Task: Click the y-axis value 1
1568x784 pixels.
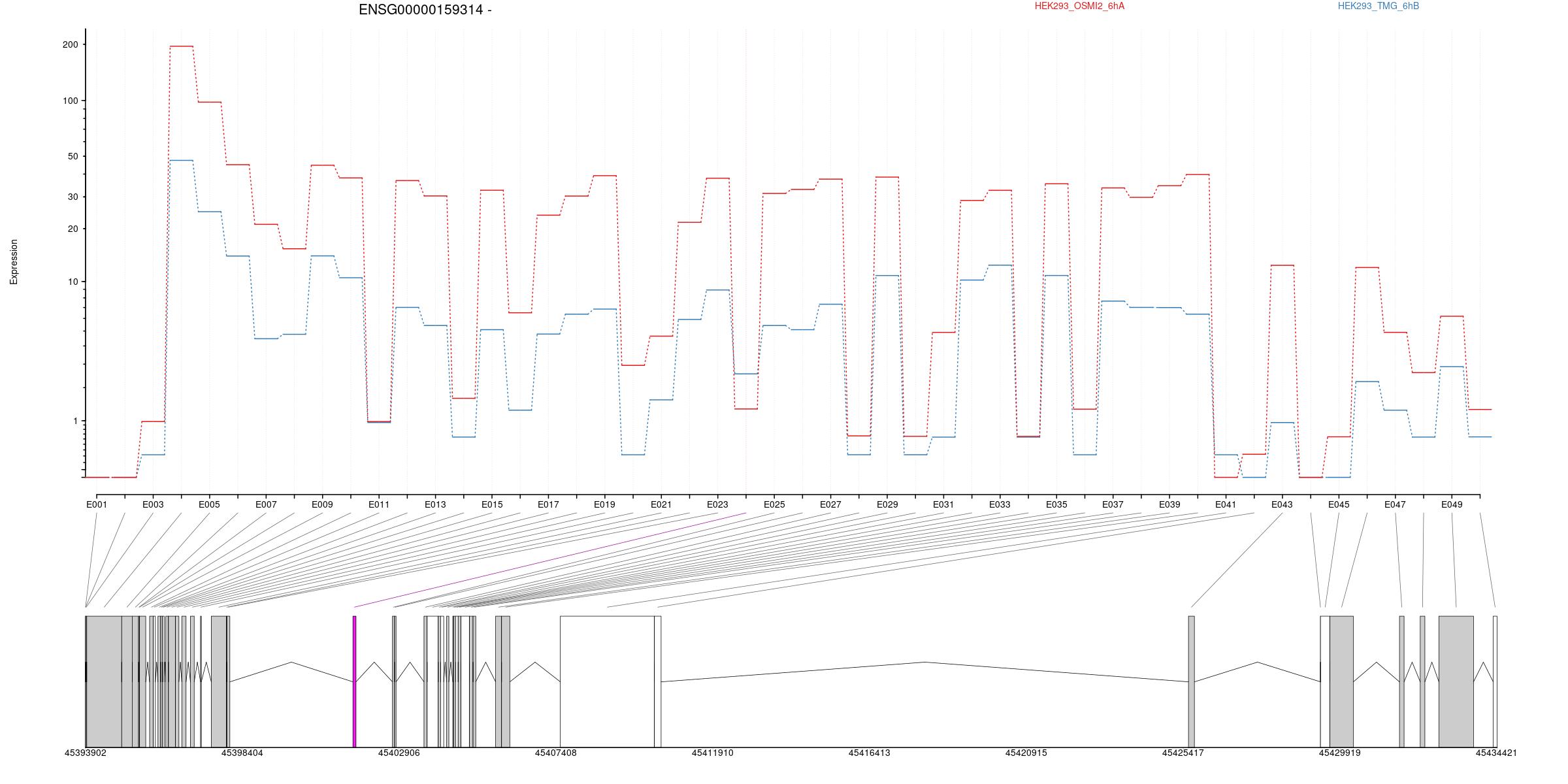Action: pyautogui.click(x=75, y=421)
